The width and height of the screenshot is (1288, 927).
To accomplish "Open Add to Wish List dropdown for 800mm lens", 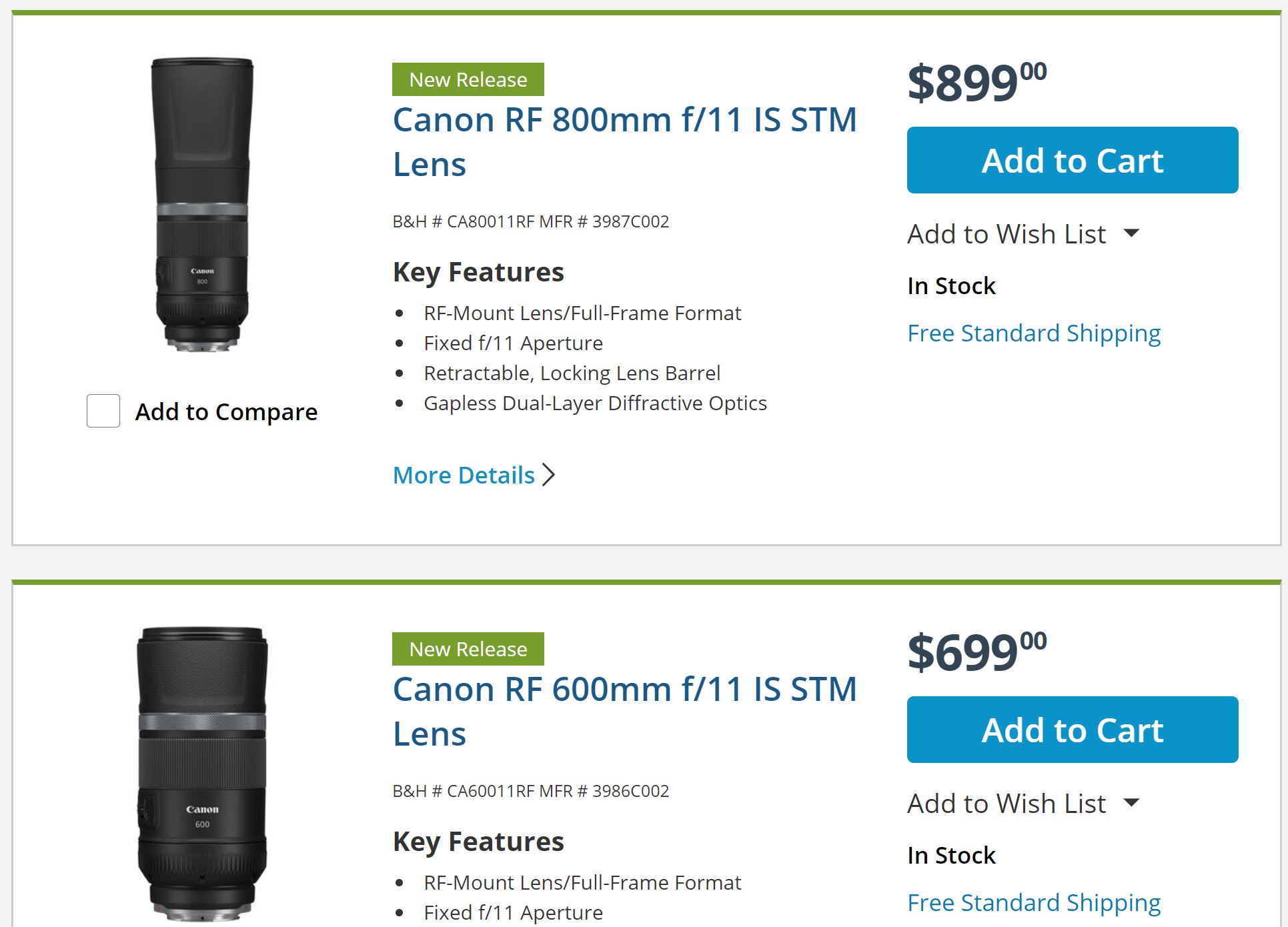I will pos(1007,234).
